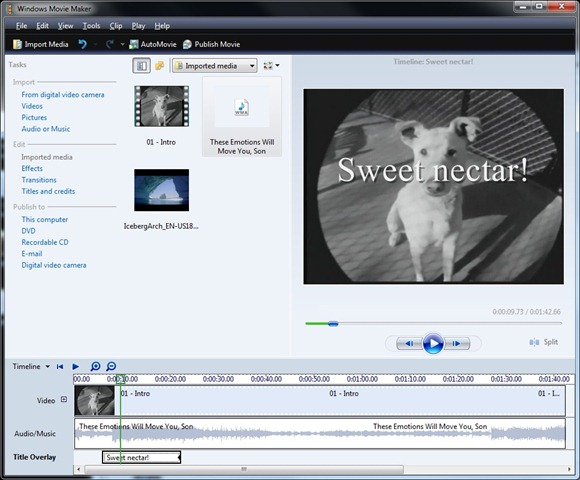Select the These Emotions Will Move You audio file
Screen dimensions: 580x480
click(x=242, y=116)
